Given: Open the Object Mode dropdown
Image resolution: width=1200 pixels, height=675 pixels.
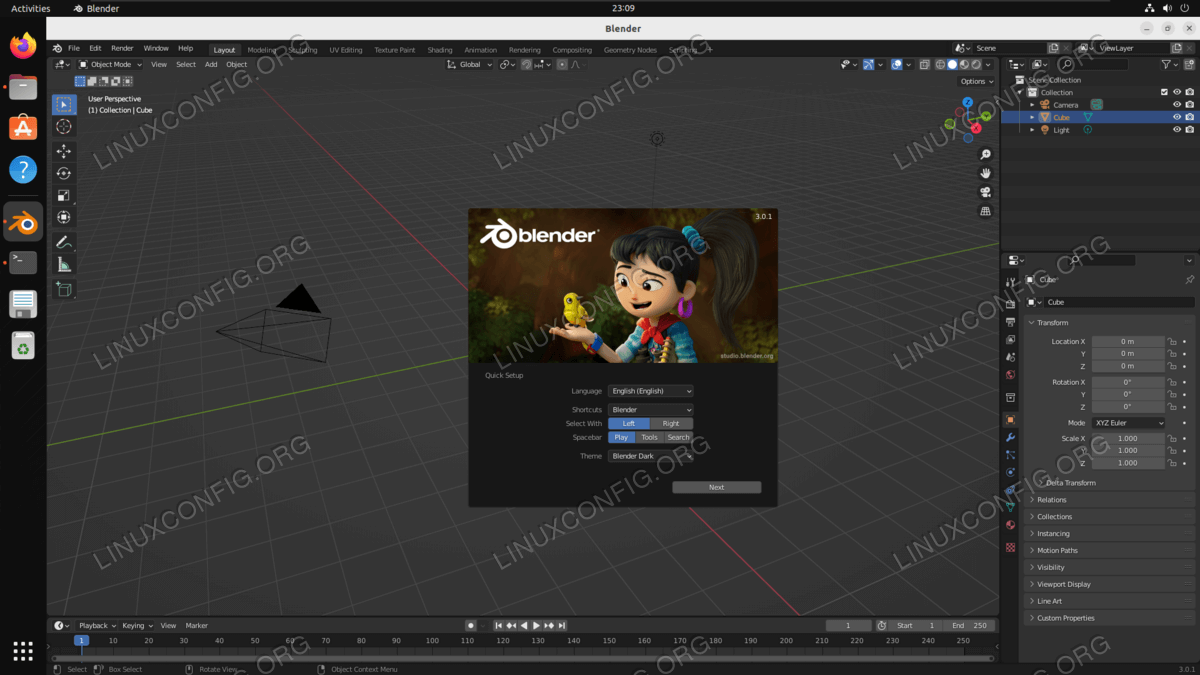Looking at the screenshot, I should (x=111, y=64).
